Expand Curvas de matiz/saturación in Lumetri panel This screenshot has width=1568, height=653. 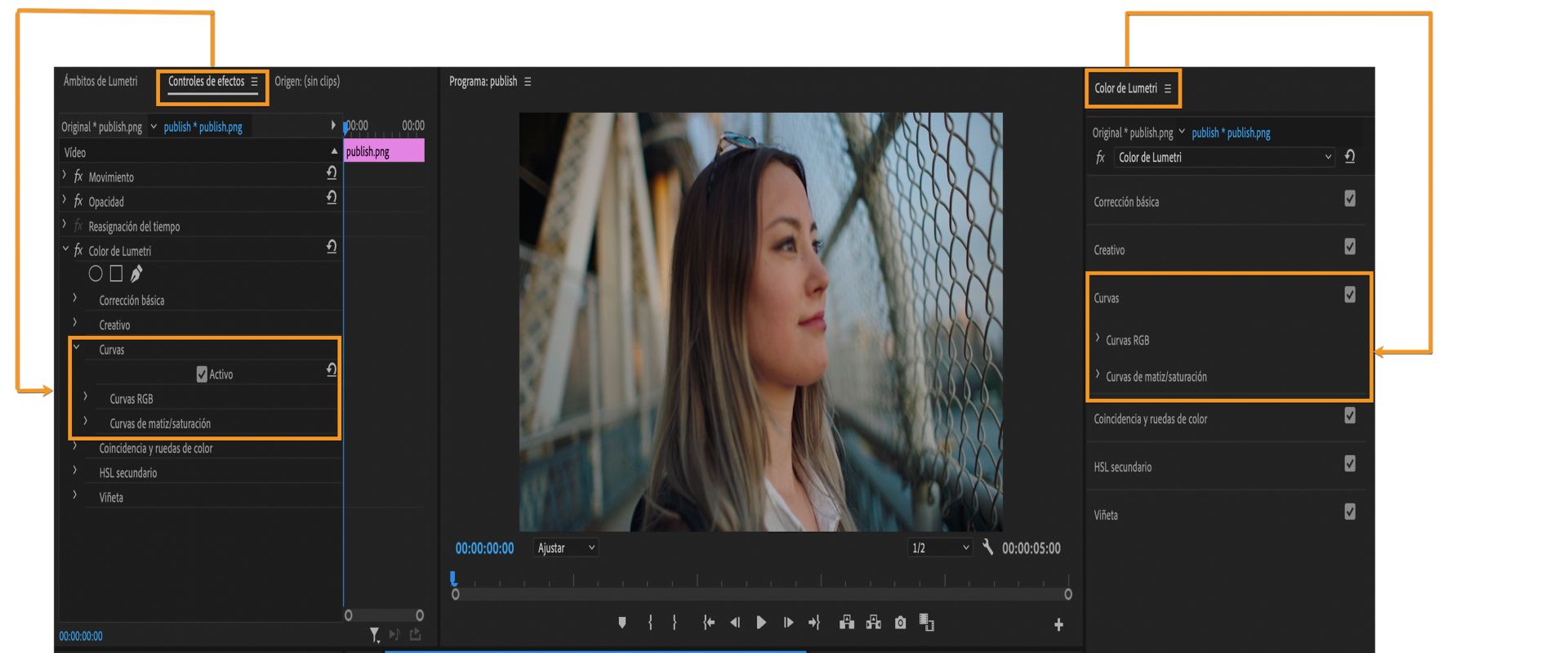(x=1098, y=375)
